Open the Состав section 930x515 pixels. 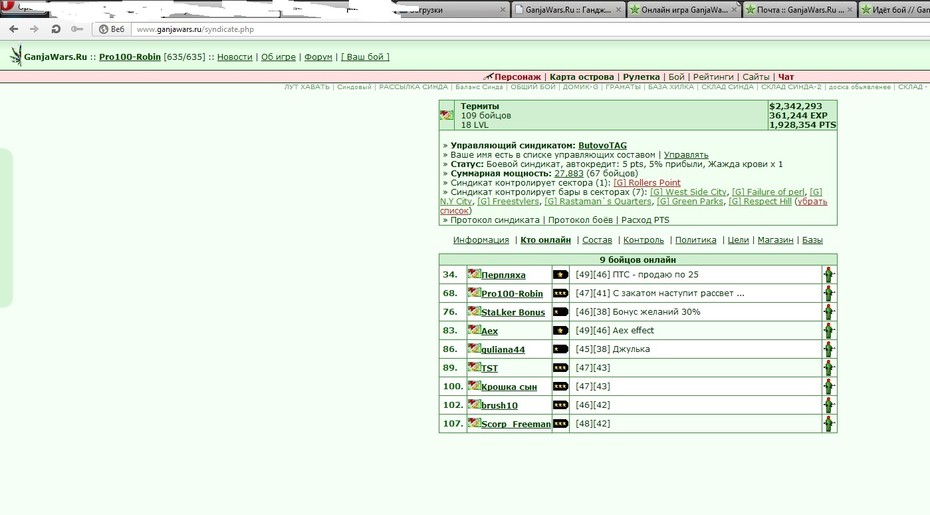[x=597, y=240]
